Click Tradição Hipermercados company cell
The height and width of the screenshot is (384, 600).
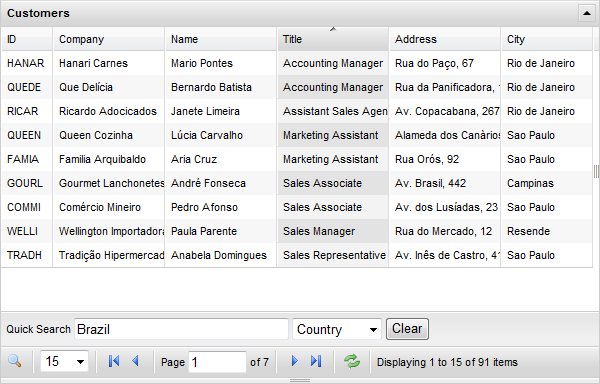[109, 255]
